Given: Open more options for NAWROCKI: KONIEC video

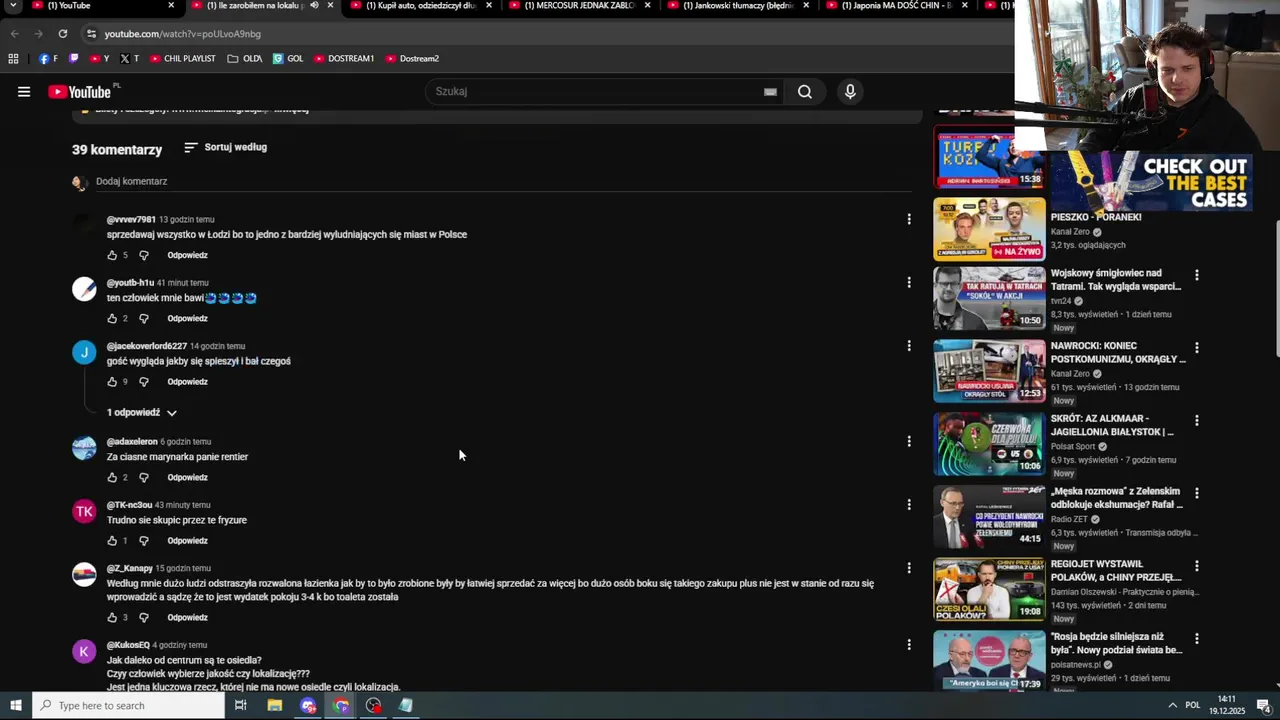Looking at the screenshot, I should point(1196,348).
